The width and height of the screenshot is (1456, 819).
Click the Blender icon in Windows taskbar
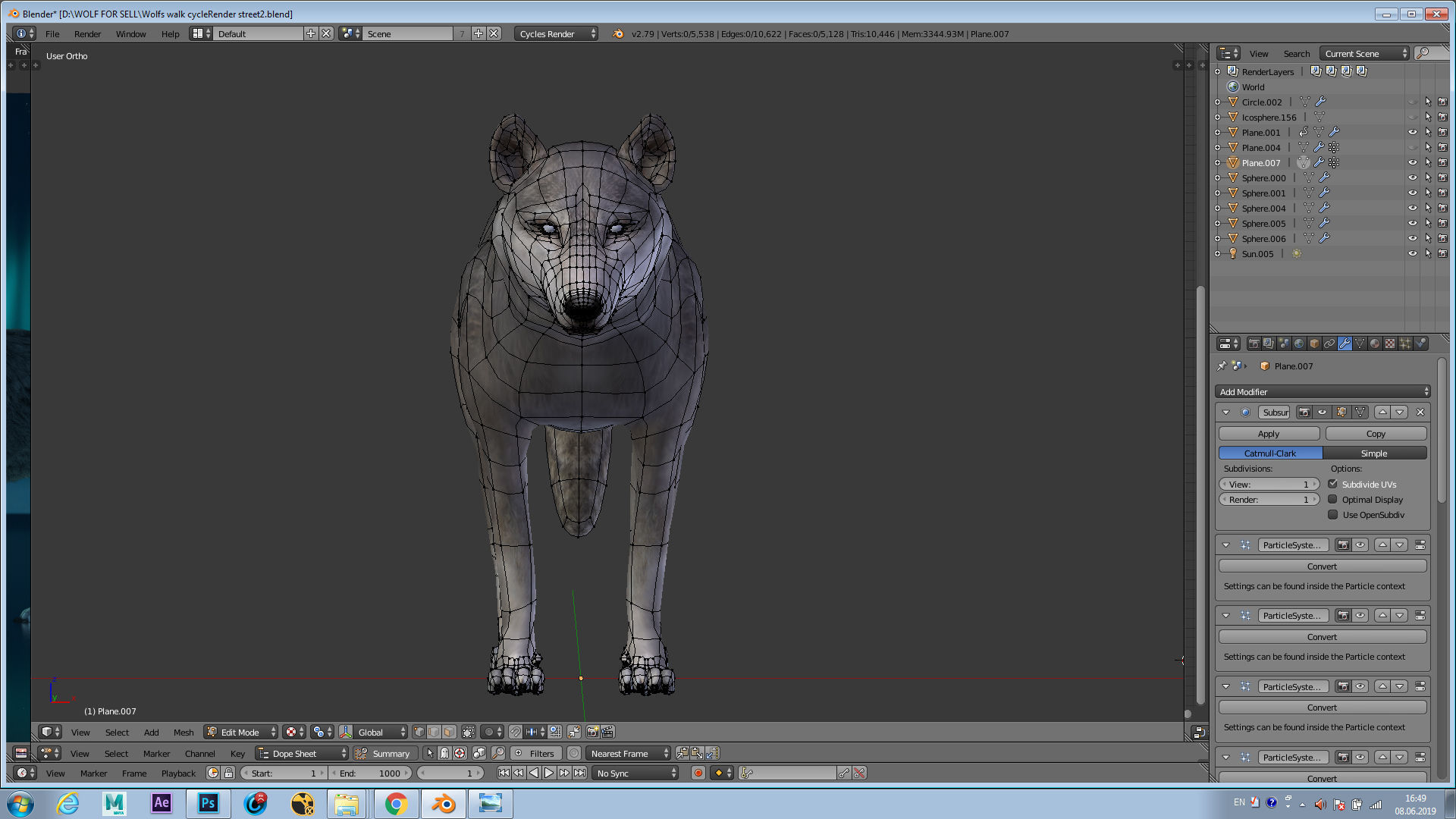[x=443, y=803]
